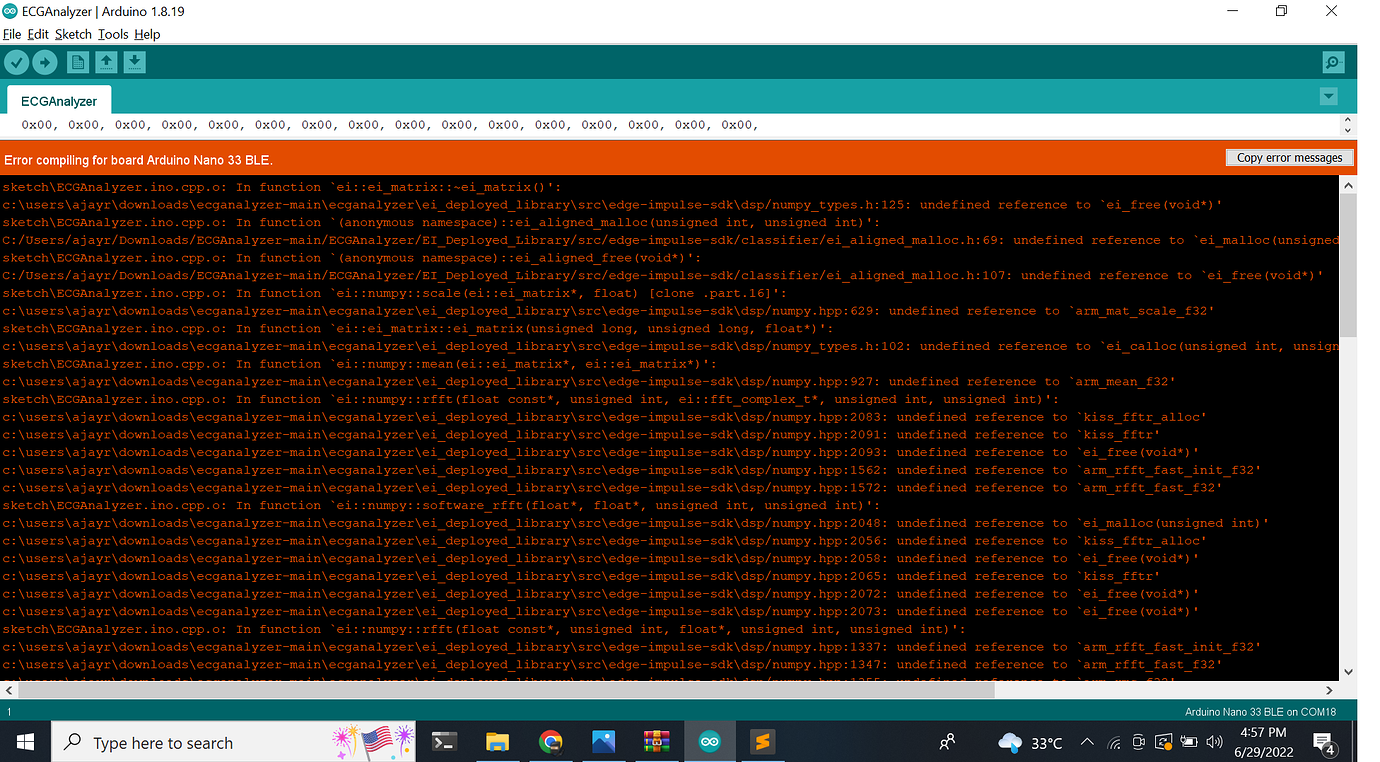Viewport: 1380px width, 762px height.
Task: Click the 'ei_malloc(unsigned int)' error at numpy.hpp:2048
Action: click(x=635, y=523)
